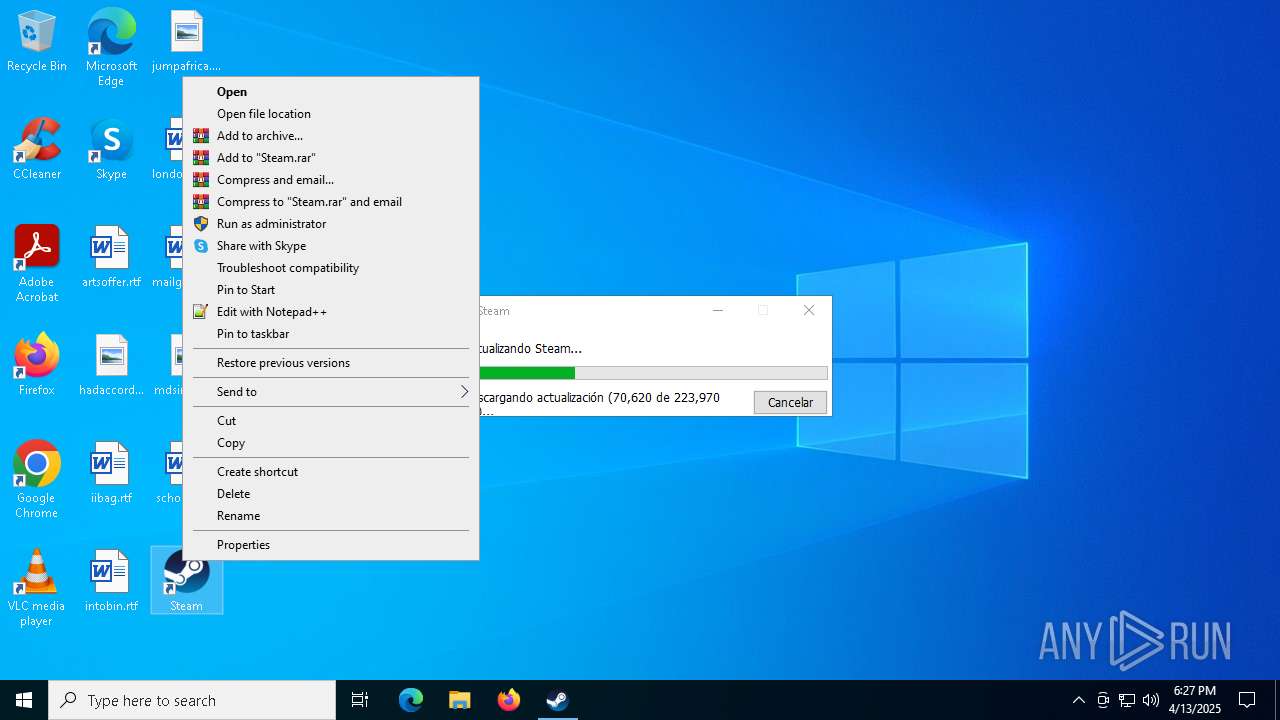
Task: Open the clock showing 6:27 PM
Action: point(1195,700)
